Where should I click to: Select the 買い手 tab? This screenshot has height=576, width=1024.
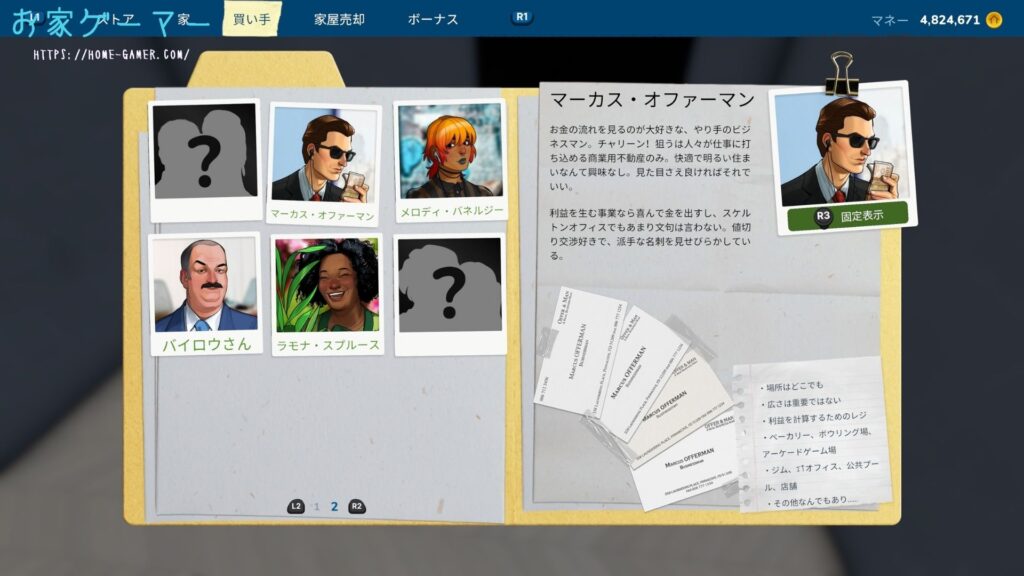point(252,19)
